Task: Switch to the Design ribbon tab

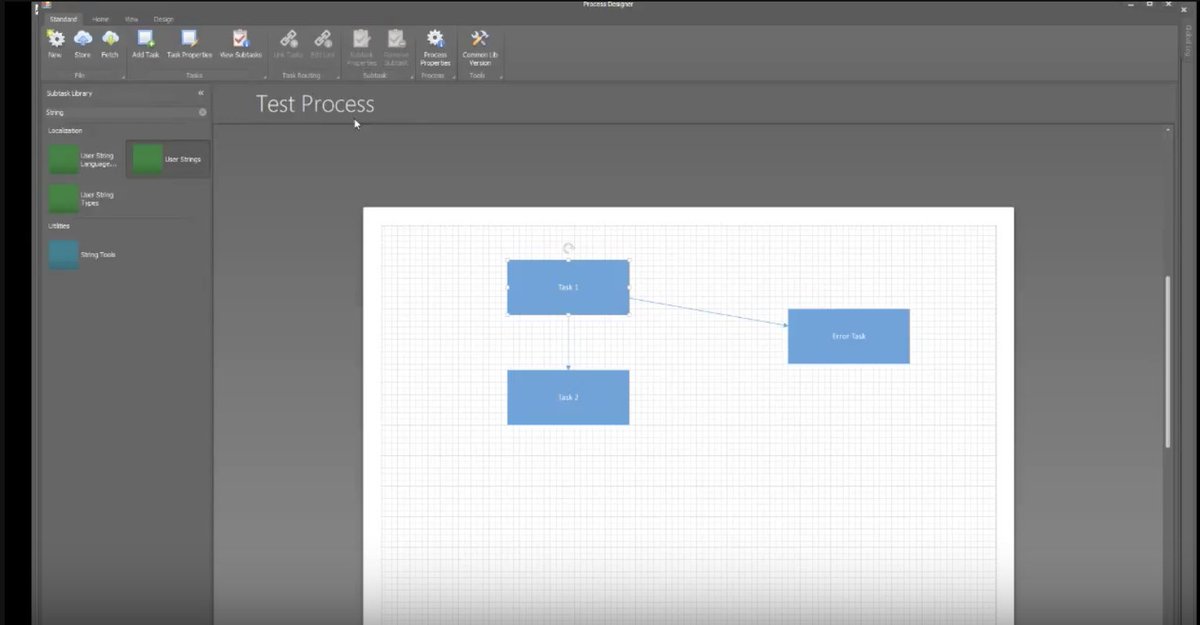Action: [x=163, y=19]
